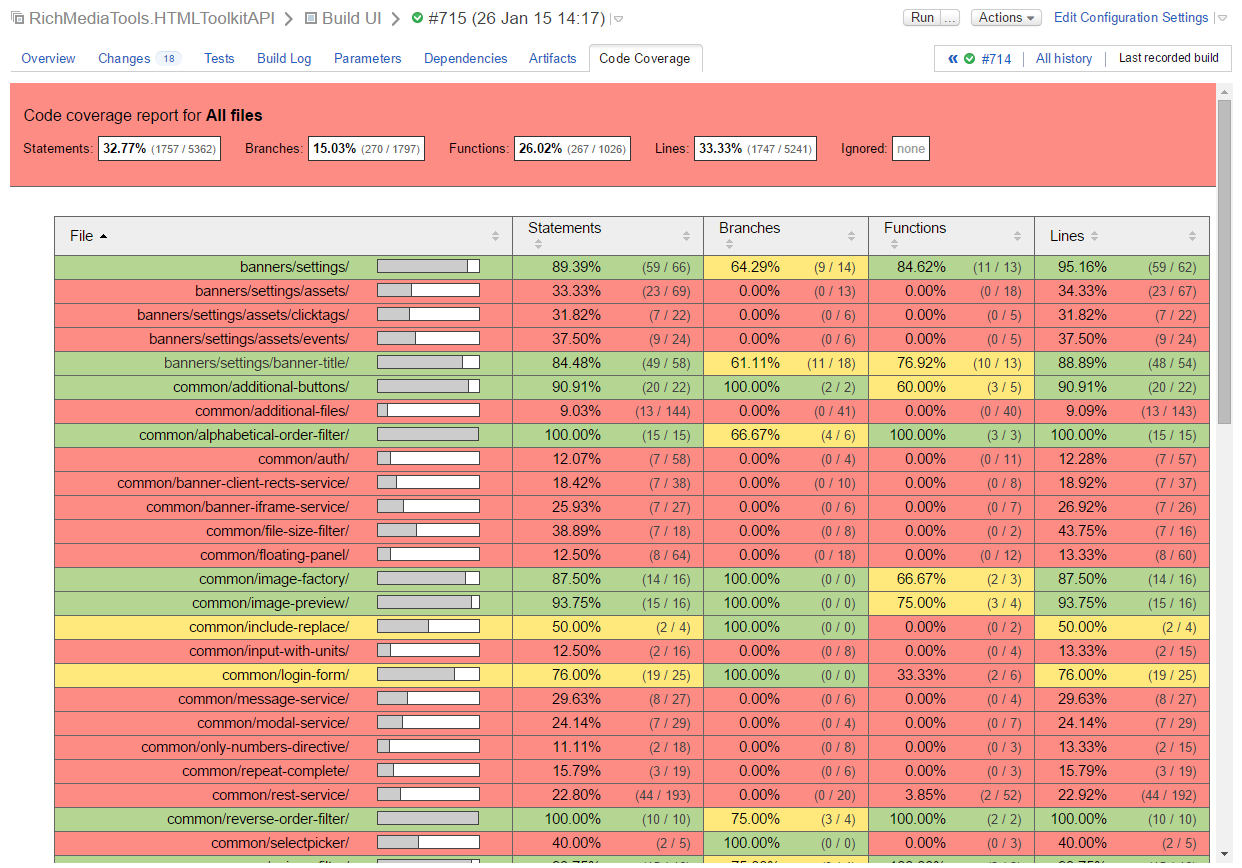
Task: Open All history link
Action: pyautogui.click(x=1064, y=59)
